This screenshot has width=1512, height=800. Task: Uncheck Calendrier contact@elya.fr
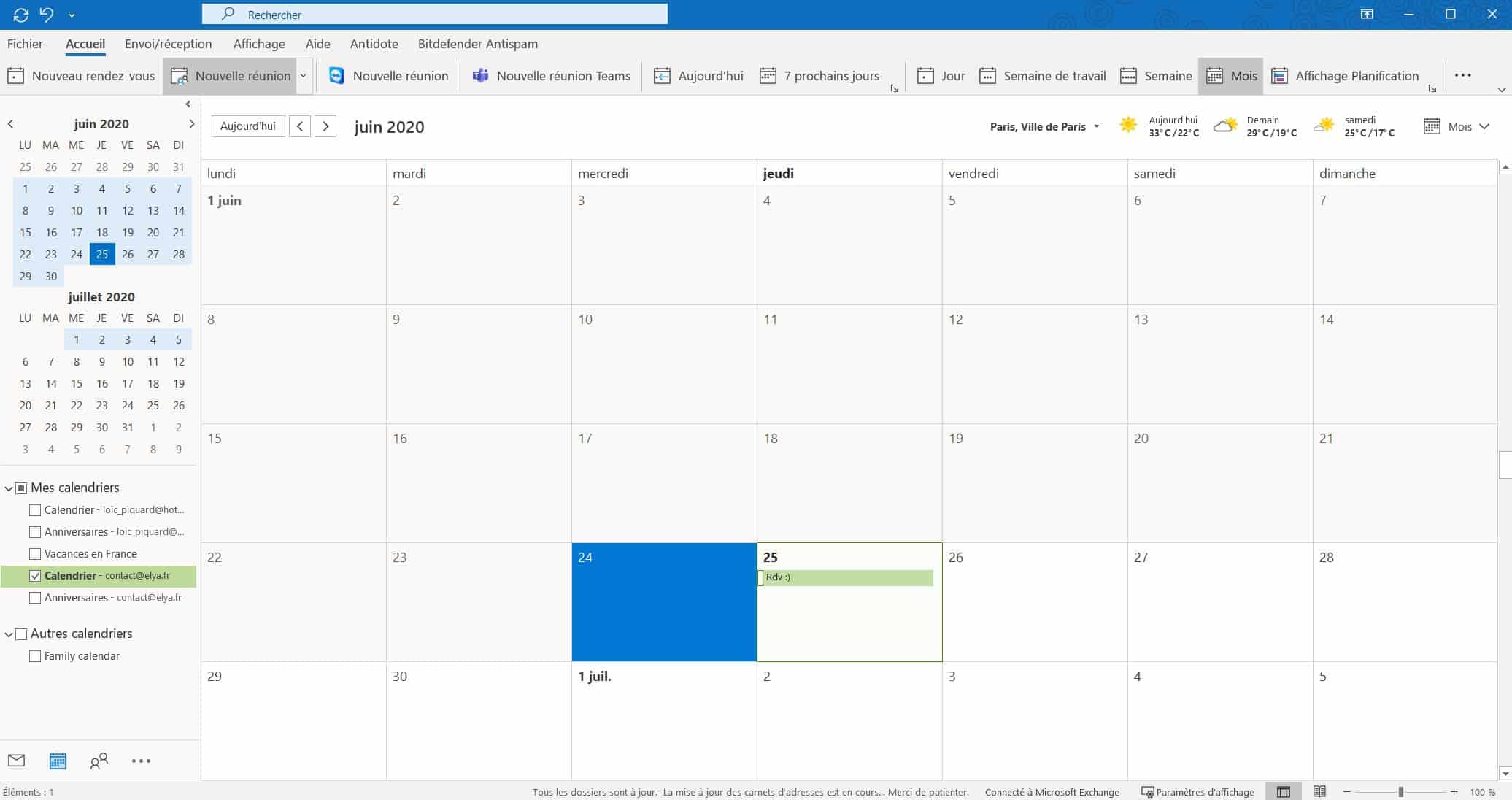(x=34, y=576)
